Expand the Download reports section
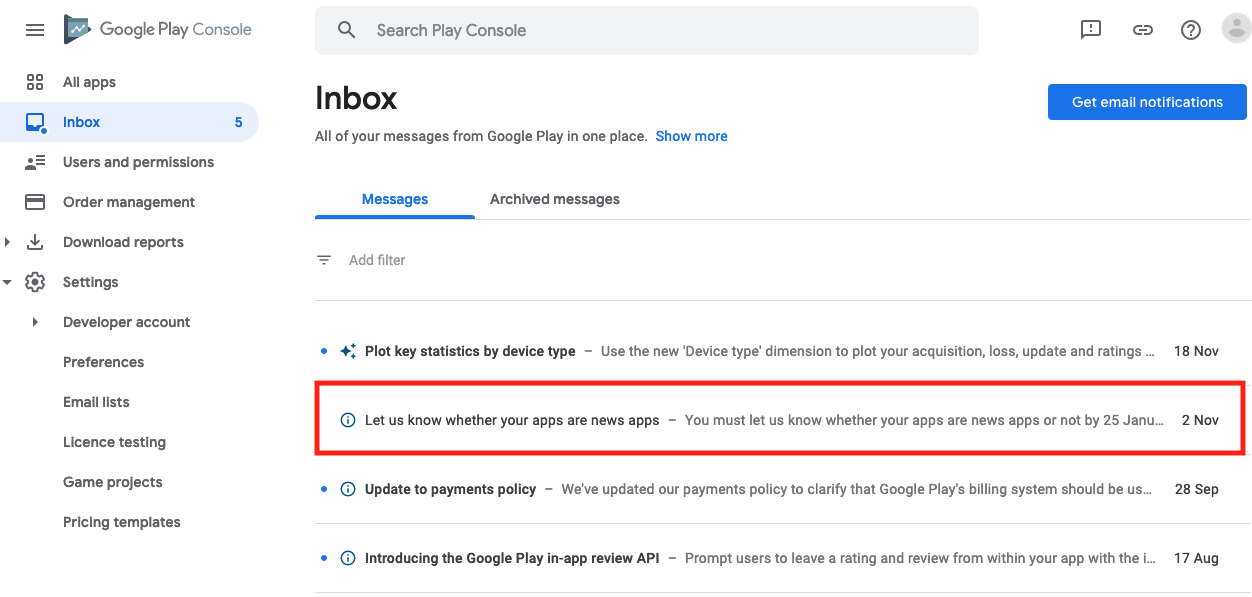The height and width of the screenshot is (597, 1252). (8, 242)
